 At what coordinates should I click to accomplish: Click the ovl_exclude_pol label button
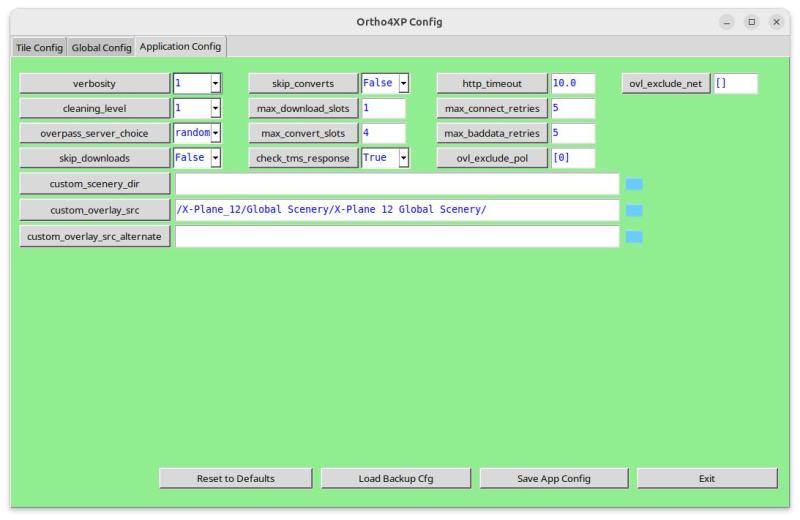pos(492,158)
